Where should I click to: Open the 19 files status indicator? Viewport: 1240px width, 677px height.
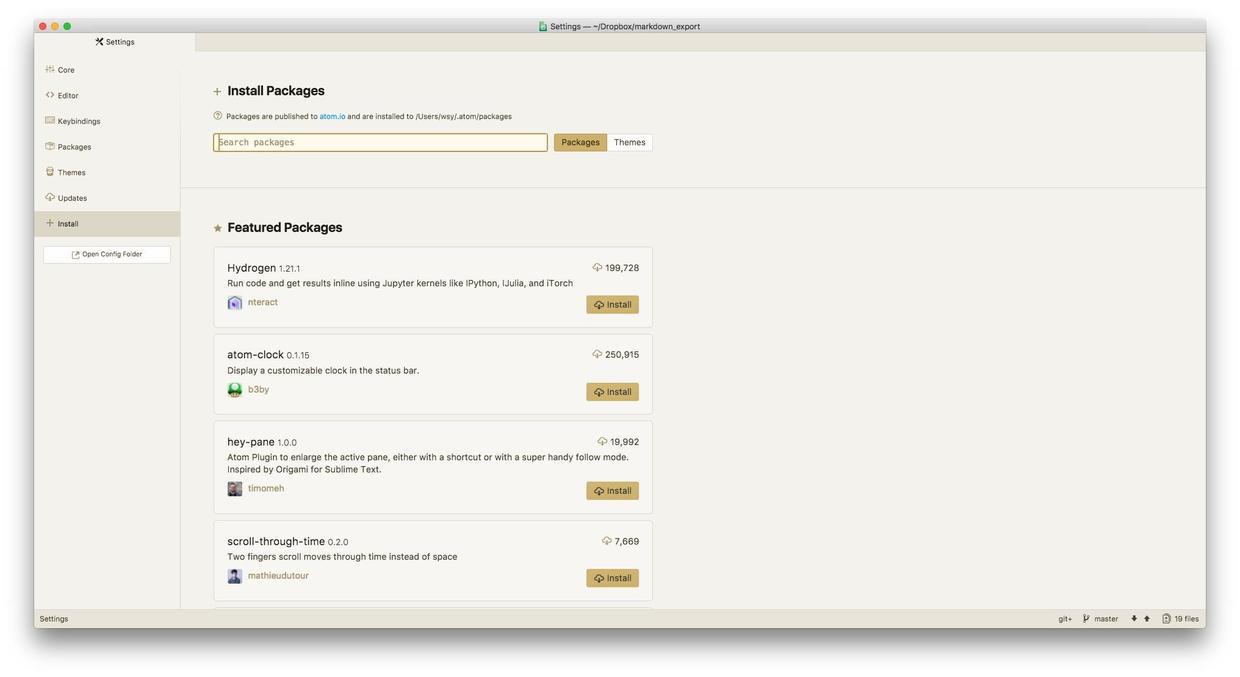pos(1180,619)
